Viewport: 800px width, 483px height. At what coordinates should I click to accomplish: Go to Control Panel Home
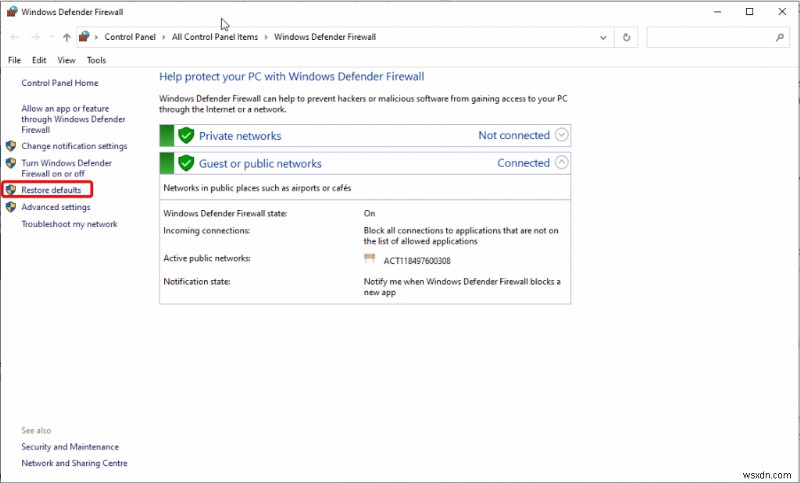tap(60, 83)
